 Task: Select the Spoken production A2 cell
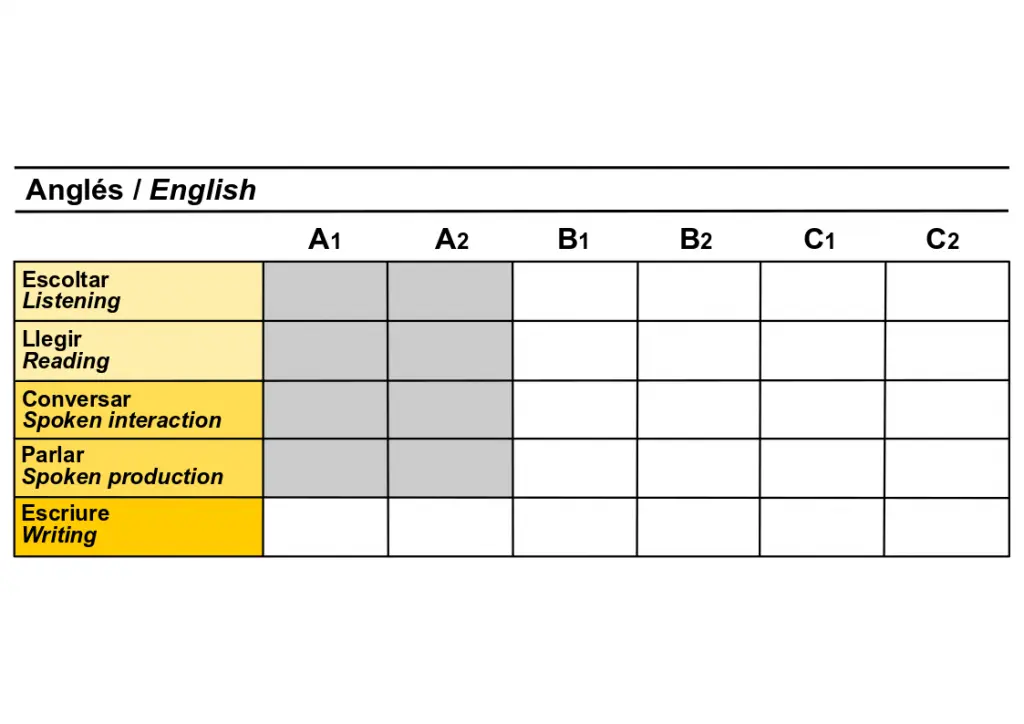pos(450,467)
